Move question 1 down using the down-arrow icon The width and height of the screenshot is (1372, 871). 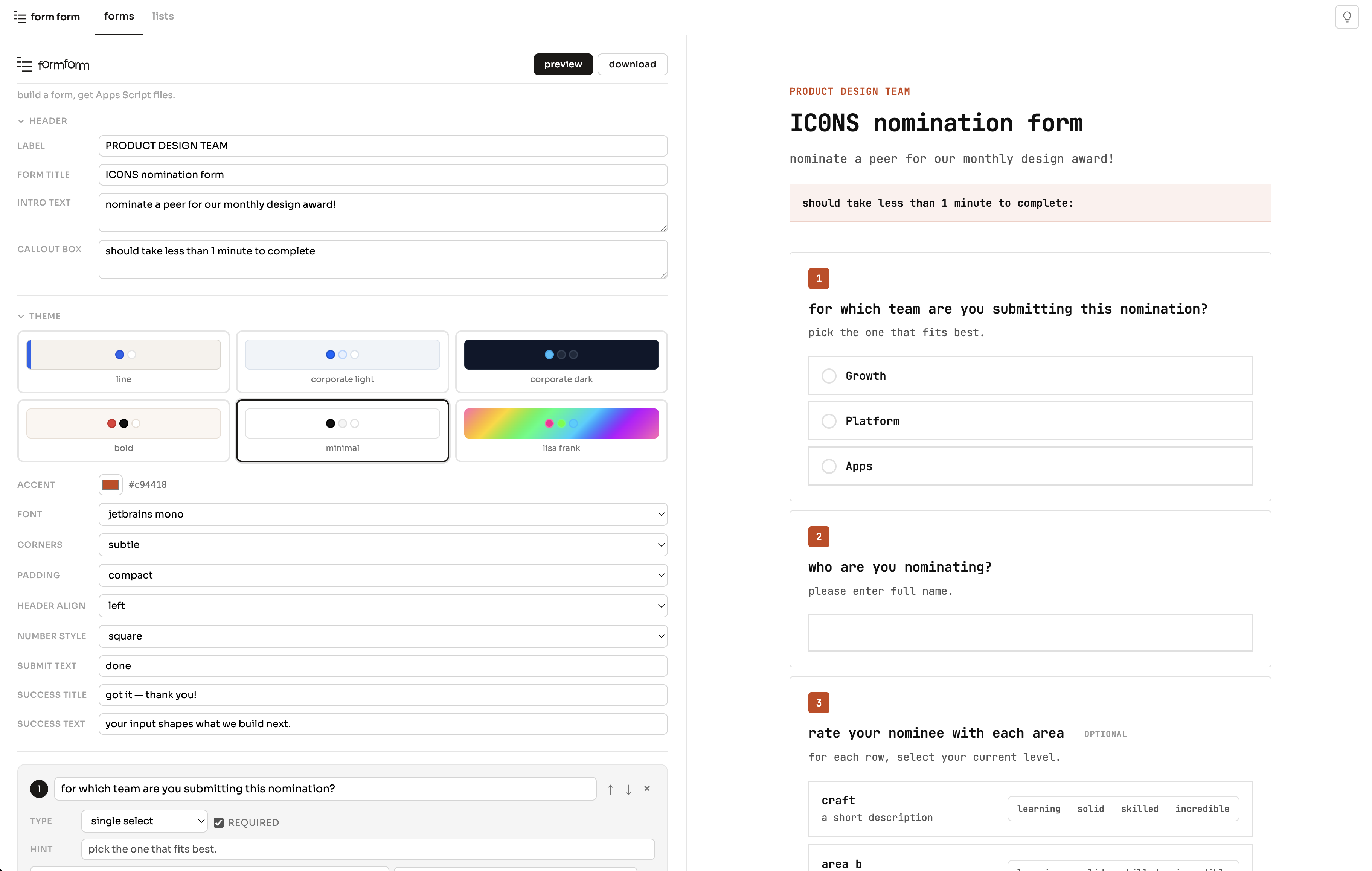click(628, 789)
